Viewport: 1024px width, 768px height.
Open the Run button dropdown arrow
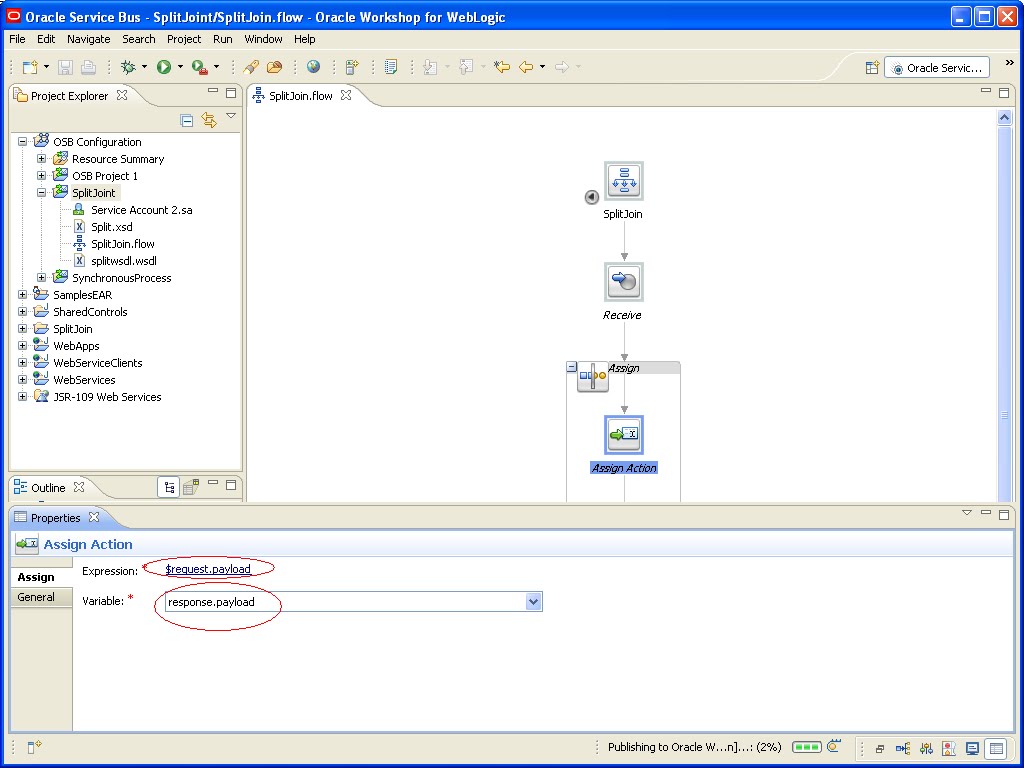click(180, 67)
